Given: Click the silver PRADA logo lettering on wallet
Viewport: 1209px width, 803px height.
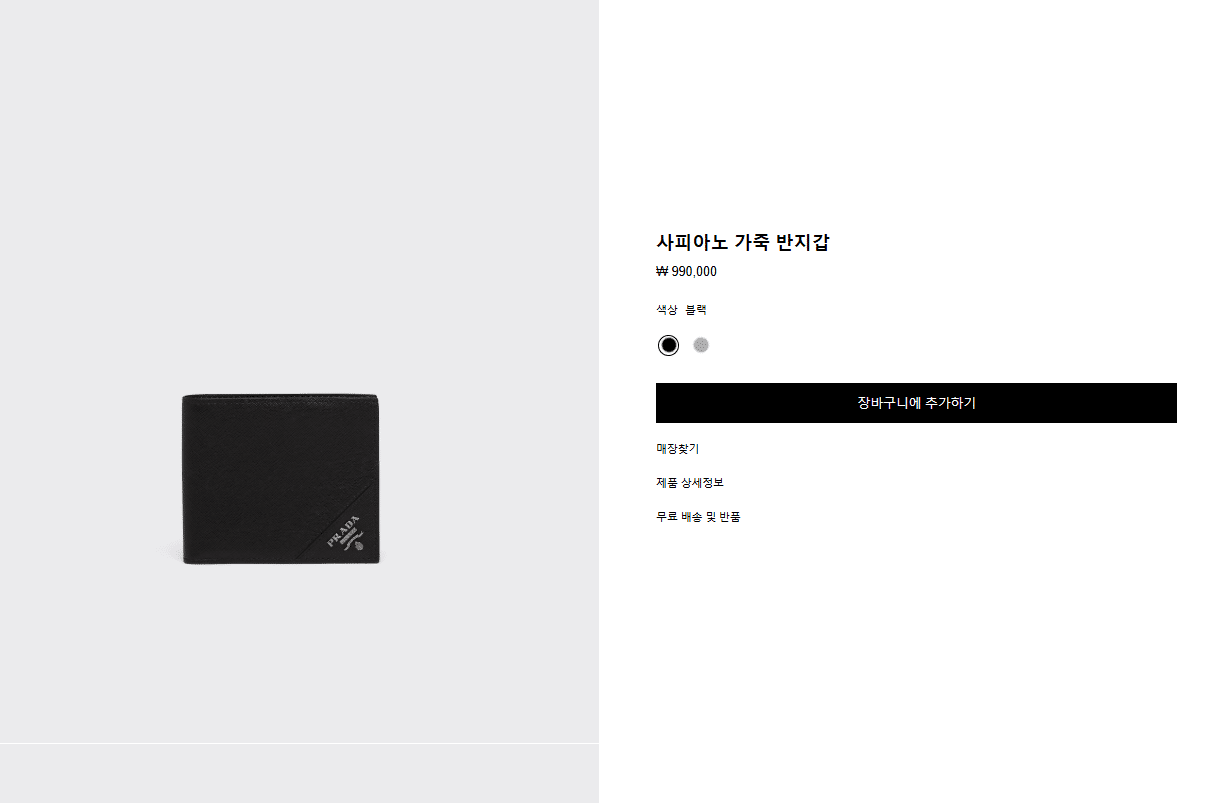Looking at the screenshot, I should [343, 531].
